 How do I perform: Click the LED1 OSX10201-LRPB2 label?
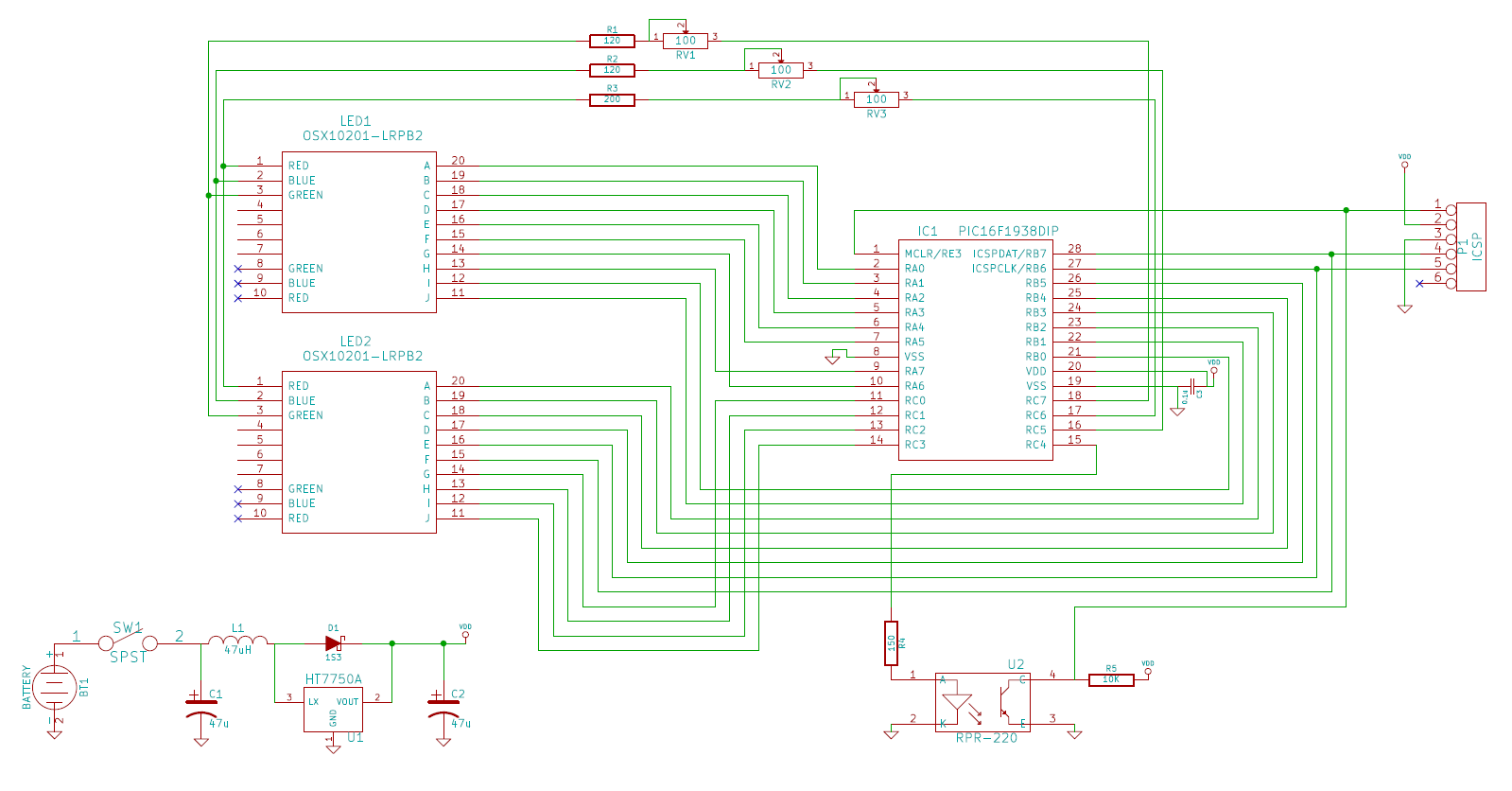362,135
